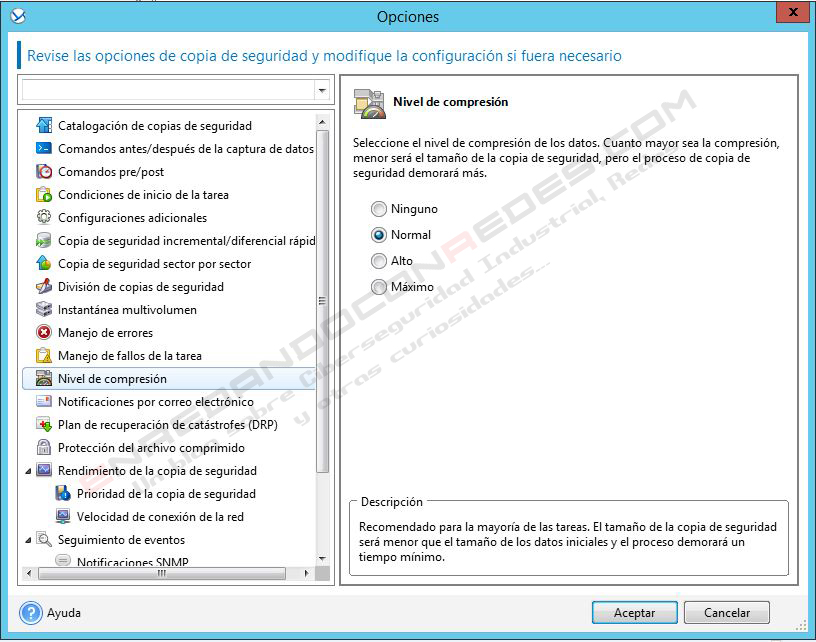This screenshot has width=816, height=642.
Task: Click the Instantánea multivolumen icon
Action: tap(43, 310)
